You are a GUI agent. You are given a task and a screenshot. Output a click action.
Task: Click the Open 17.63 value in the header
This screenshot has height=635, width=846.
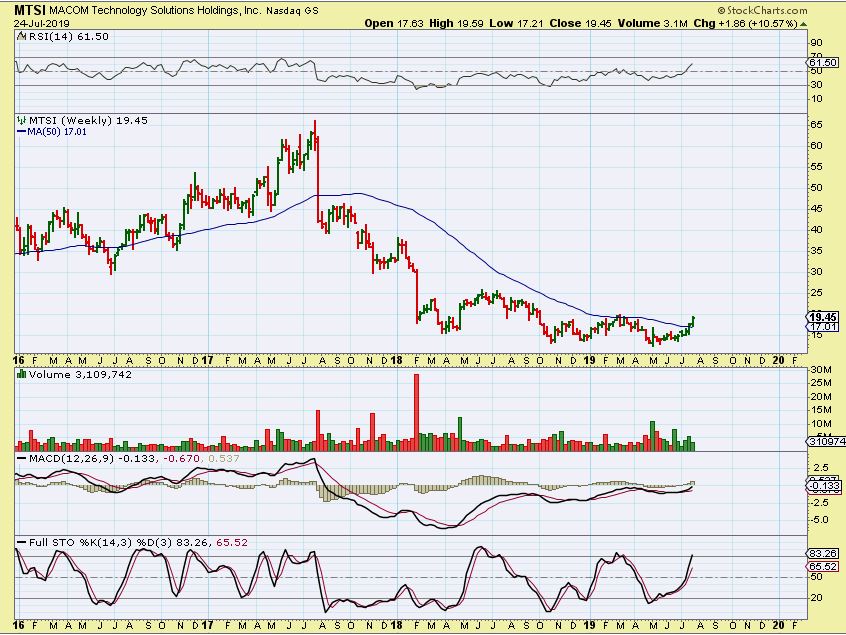tap(394, 23)
